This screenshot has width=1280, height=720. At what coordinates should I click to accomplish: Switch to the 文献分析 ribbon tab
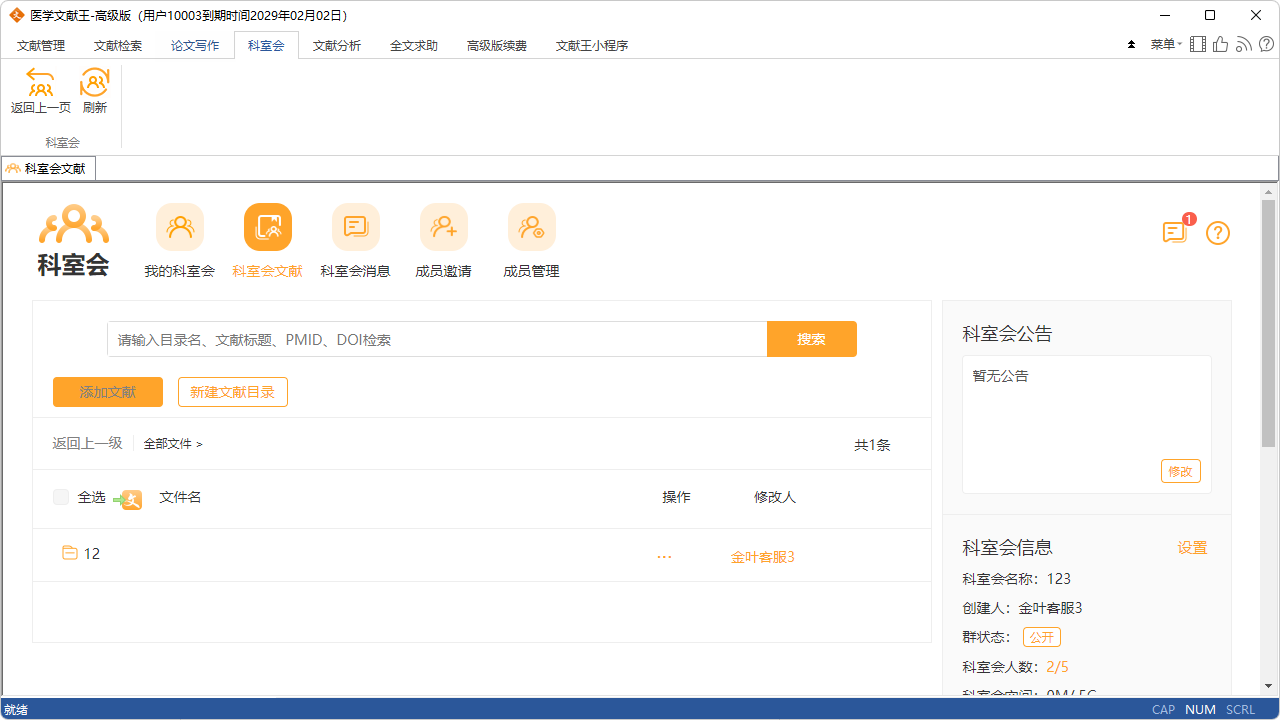pyautogui.click(x=337, y=45)
